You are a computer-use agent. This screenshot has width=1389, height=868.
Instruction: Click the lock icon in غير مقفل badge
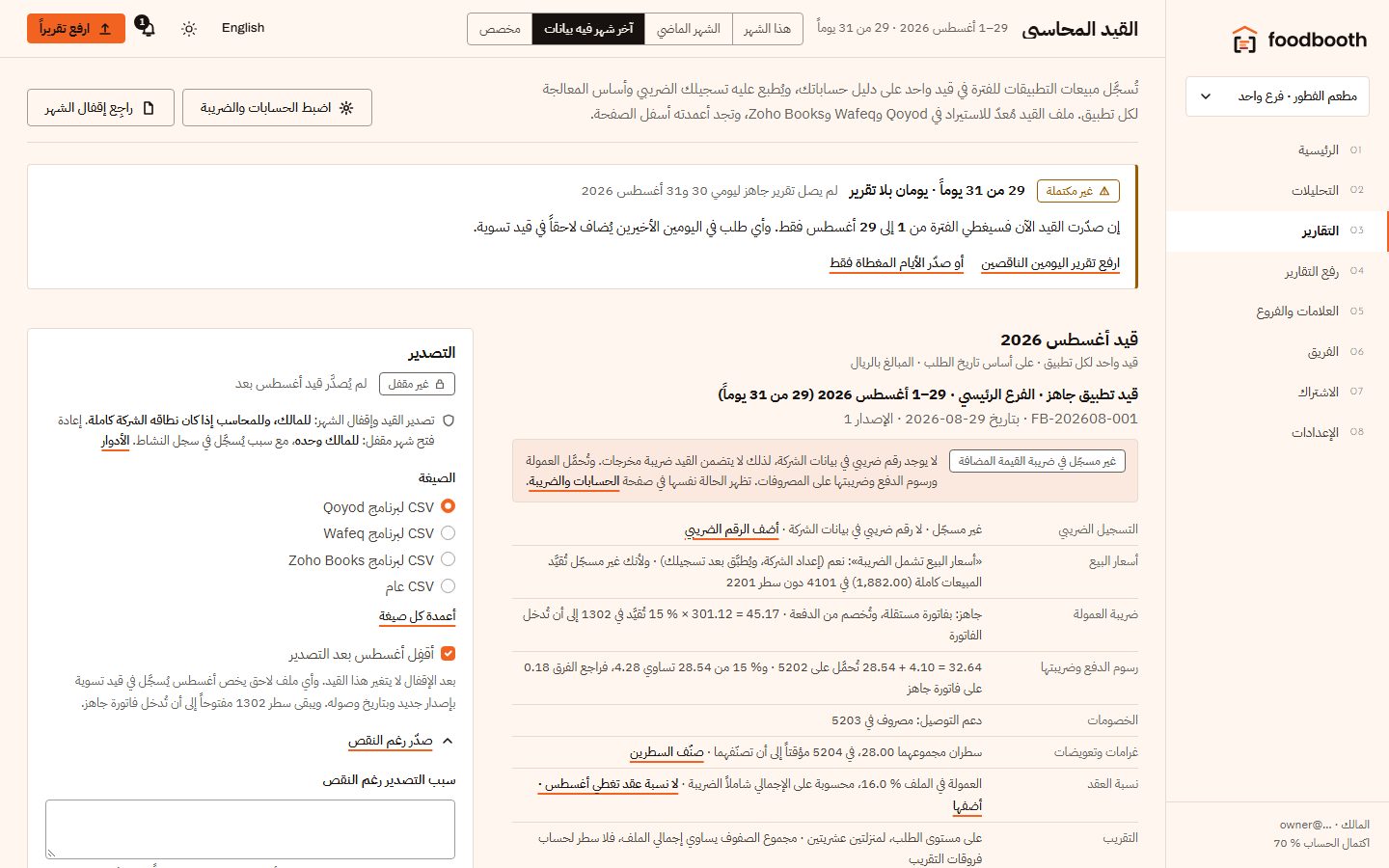(441, 384)
